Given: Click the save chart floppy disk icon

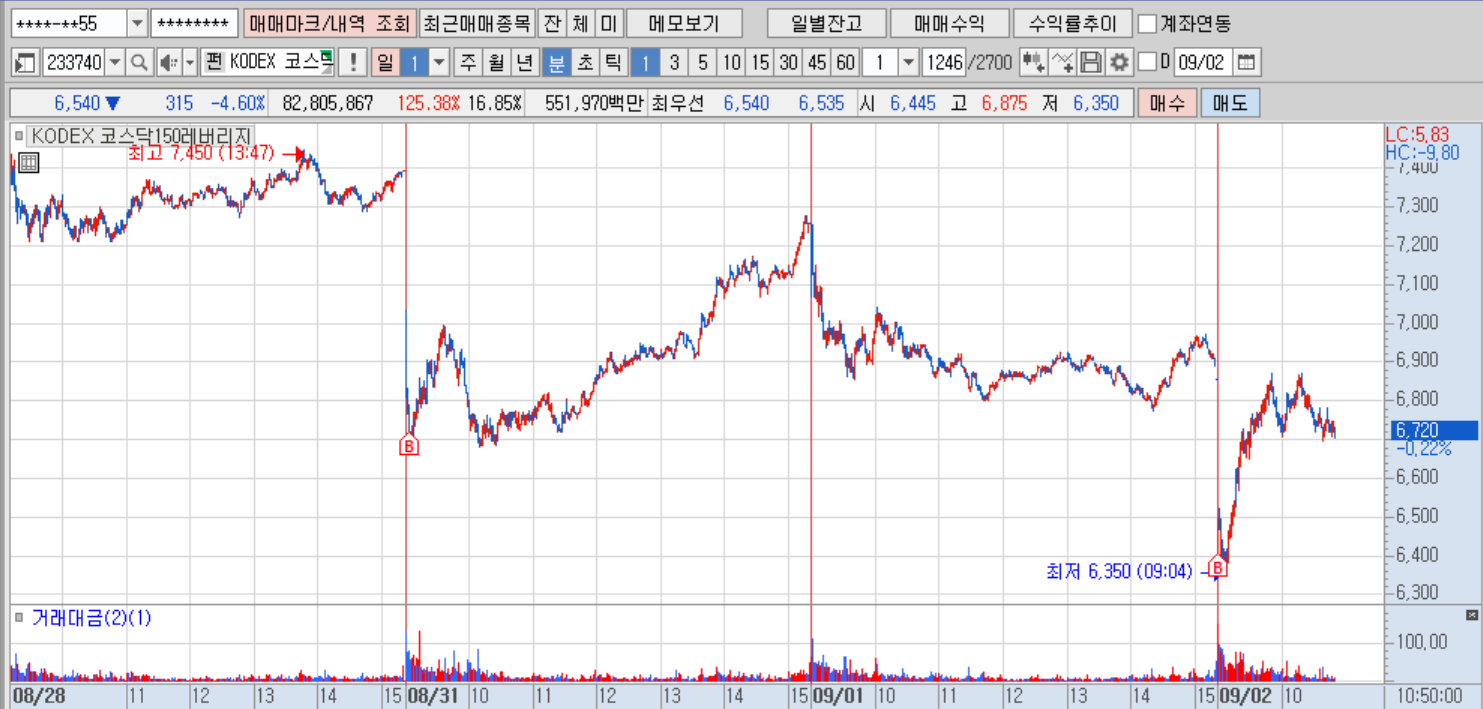Looking at the screenshot, I should point(1092,63).
